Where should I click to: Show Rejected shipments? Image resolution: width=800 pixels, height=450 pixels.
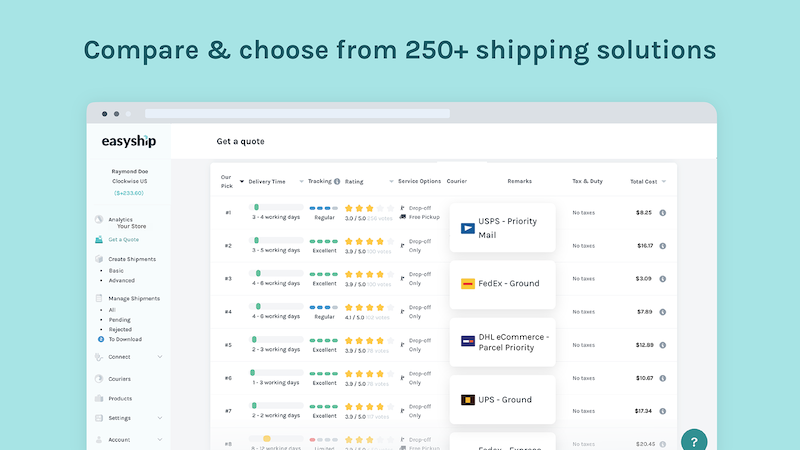tap(120, 330)
